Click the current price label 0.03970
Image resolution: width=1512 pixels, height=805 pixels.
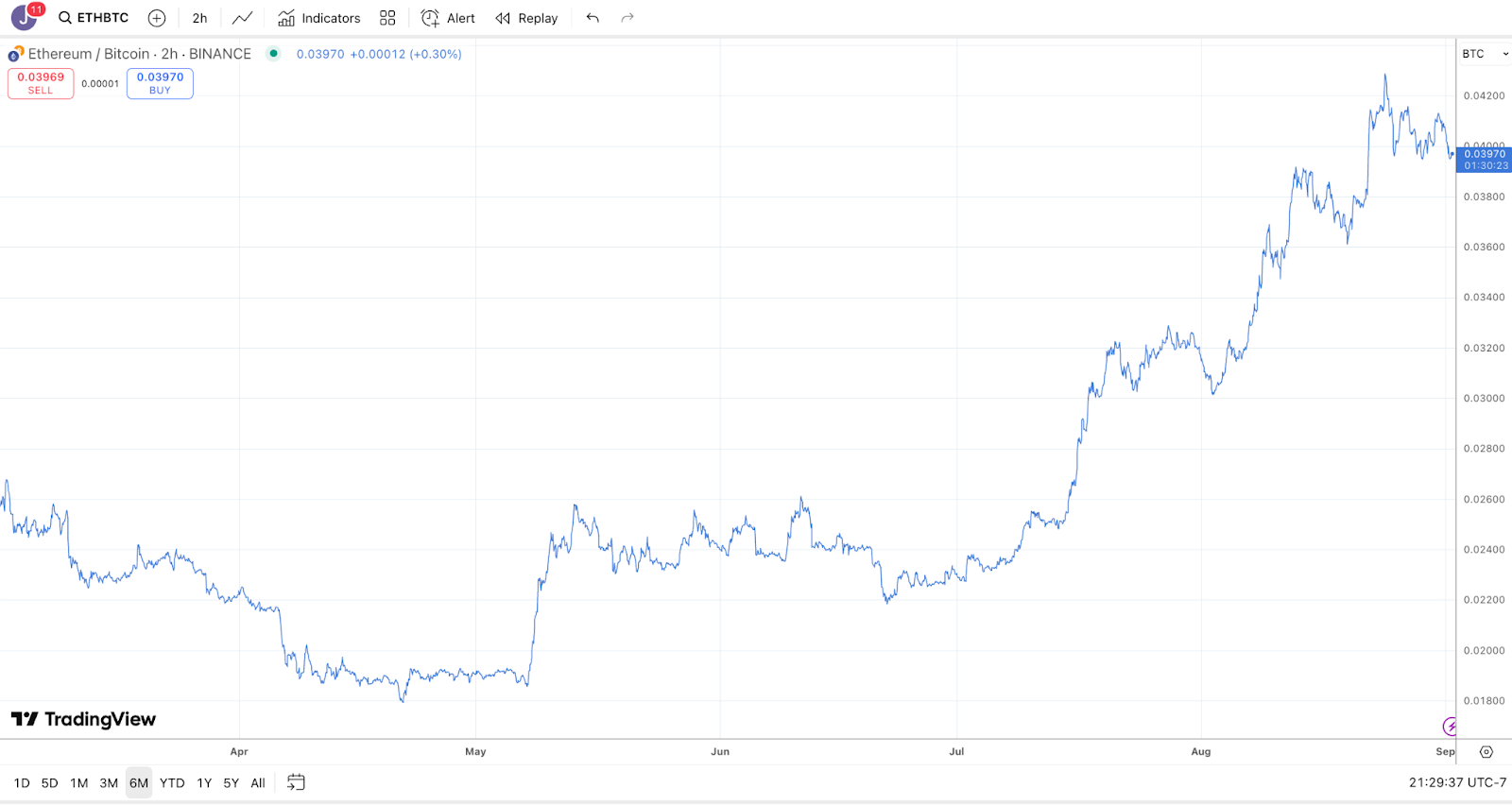(x=1485, y=160)
